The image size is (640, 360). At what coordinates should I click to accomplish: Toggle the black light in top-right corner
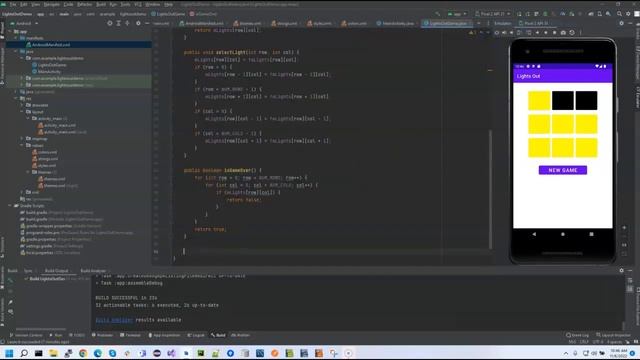pyautogui.click(x=587, y=100)
